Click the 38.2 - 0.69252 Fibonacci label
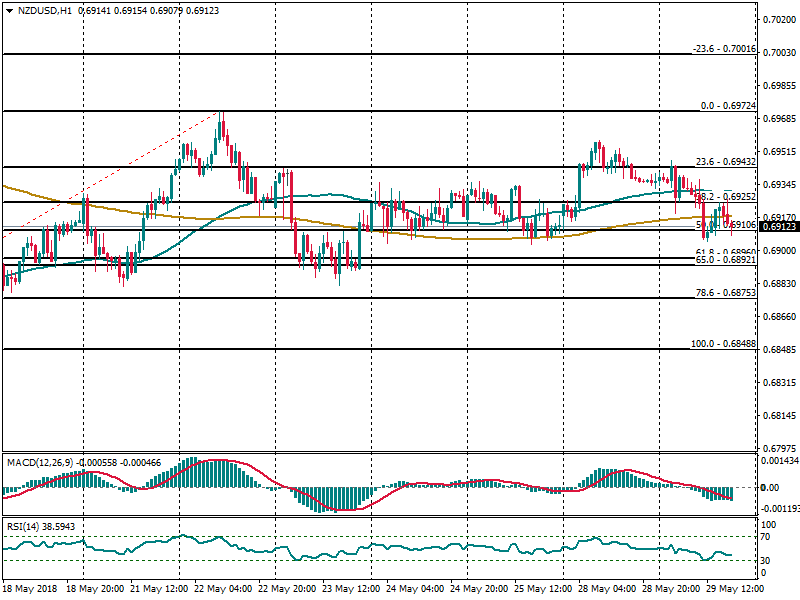This screenshot has height=600, width=800. click(x=726, y=197)
